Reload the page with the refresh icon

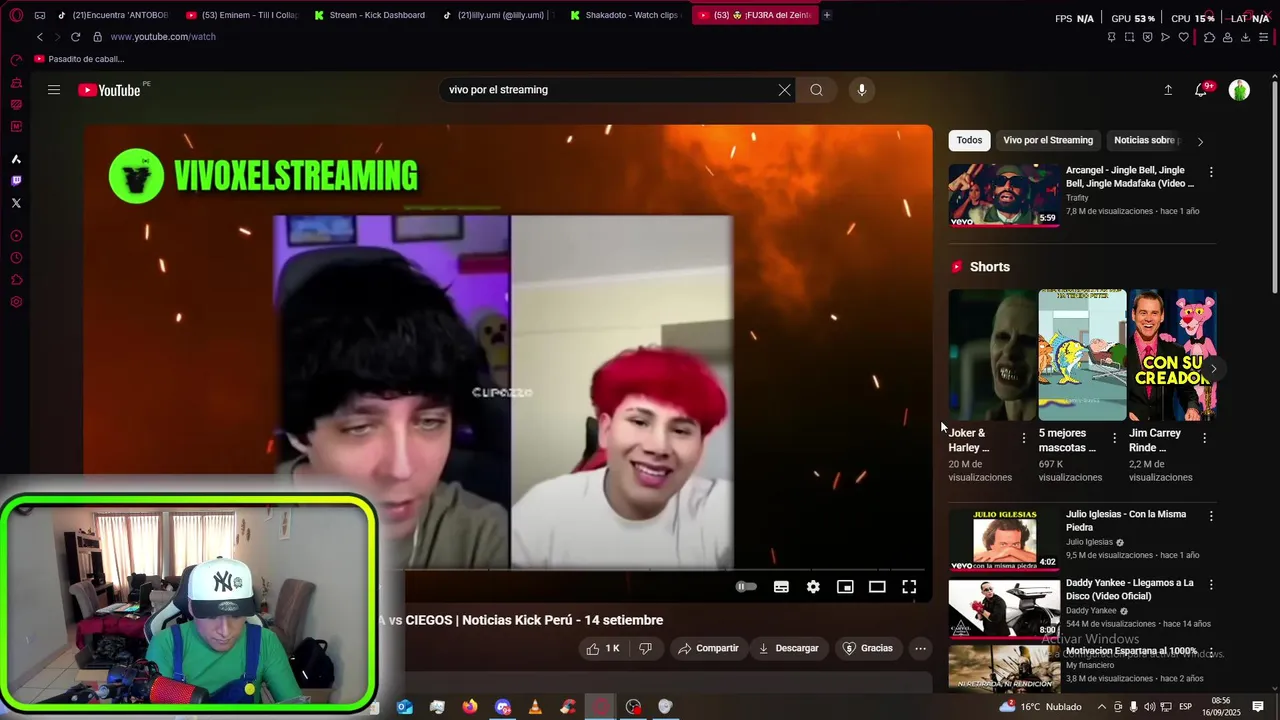point(75,37)
